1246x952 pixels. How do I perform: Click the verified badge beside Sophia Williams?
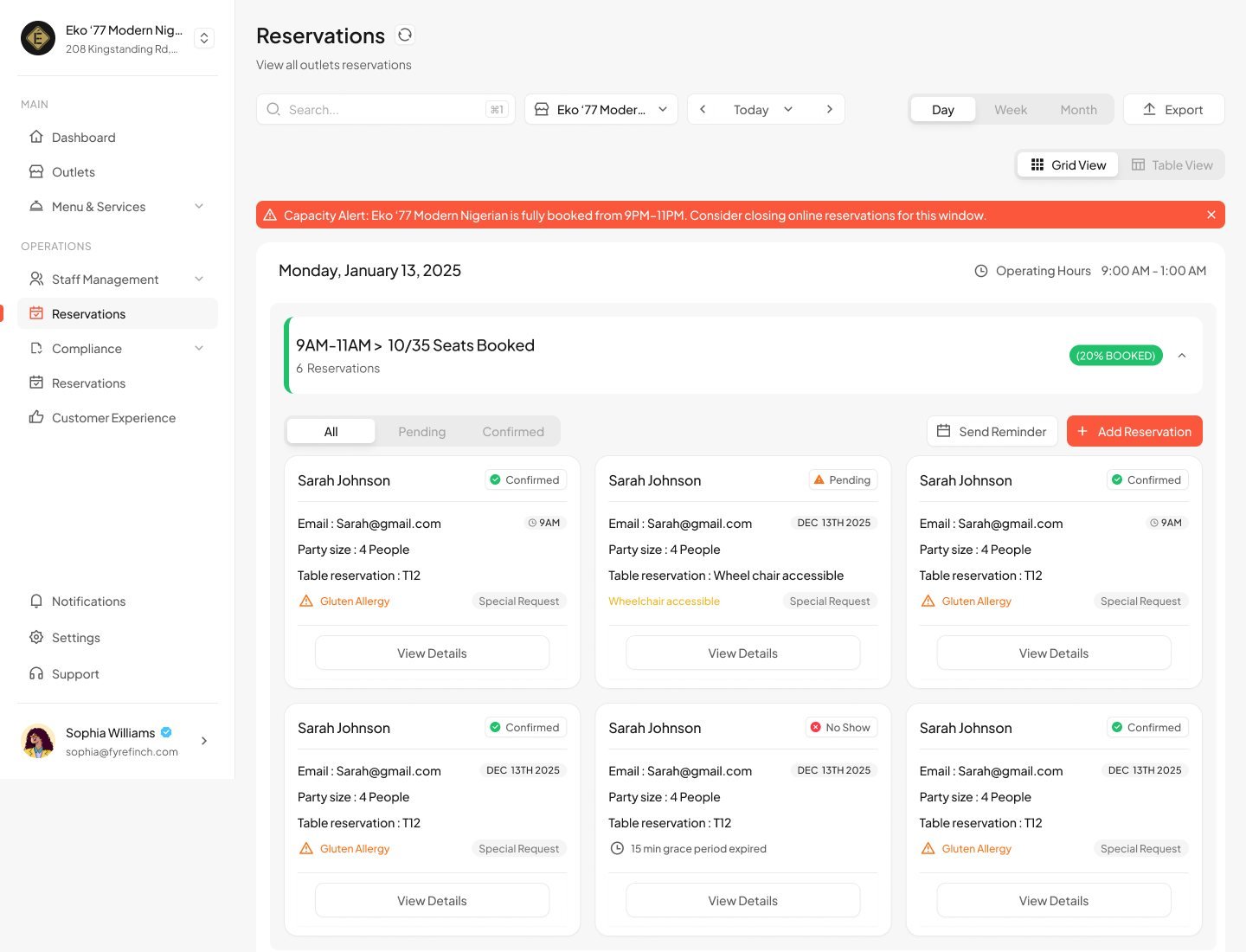click(166, 732)
